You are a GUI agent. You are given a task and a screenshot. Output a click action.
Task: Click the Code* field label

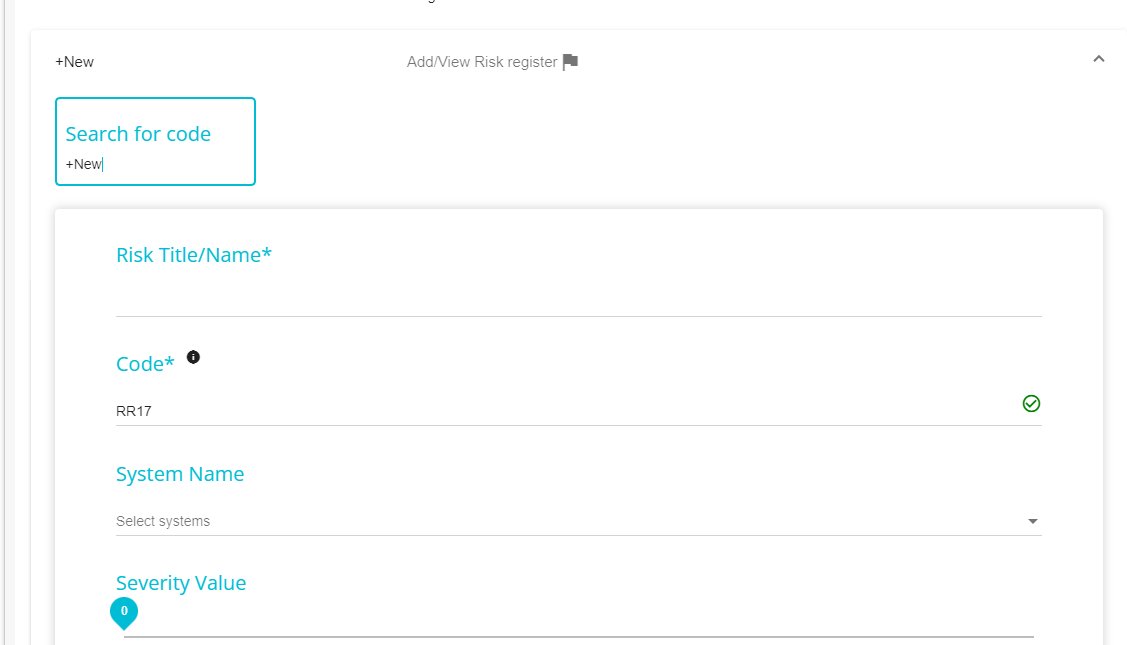(145, 364)
